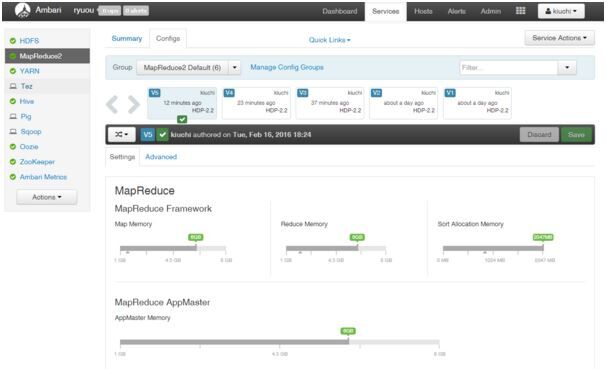This screenshot has width=606, height=369.
Task: Open HDFS service page
Action: pyautogui.click(x=29, y=41)
